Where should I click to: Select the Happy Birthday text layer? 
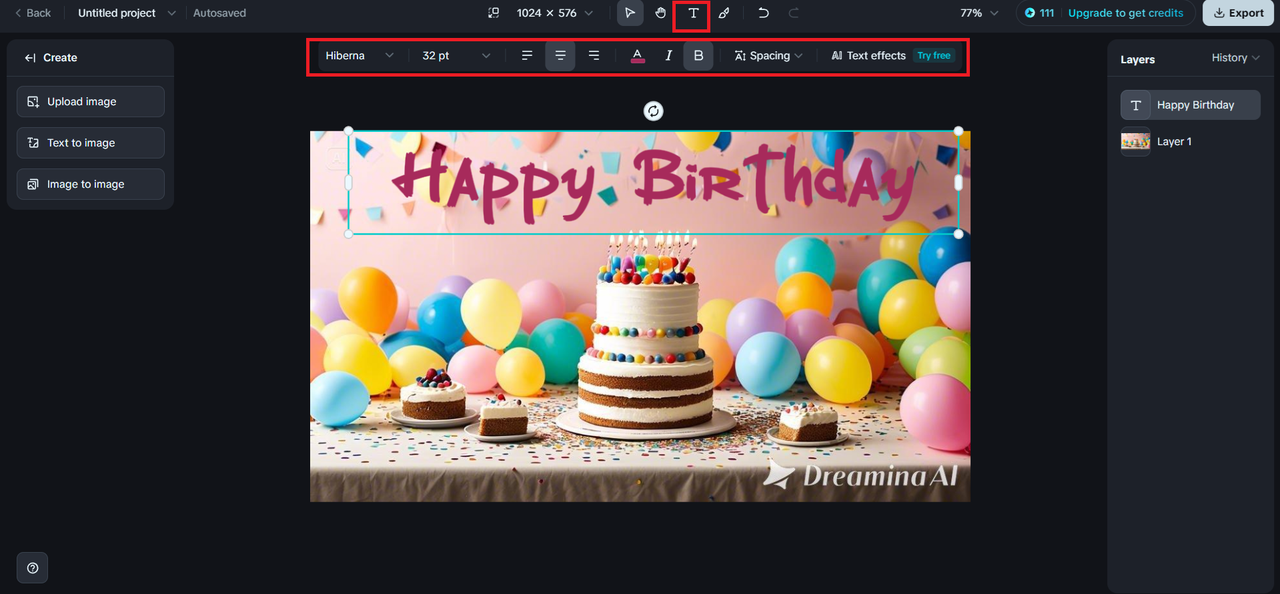point(1190,105)
